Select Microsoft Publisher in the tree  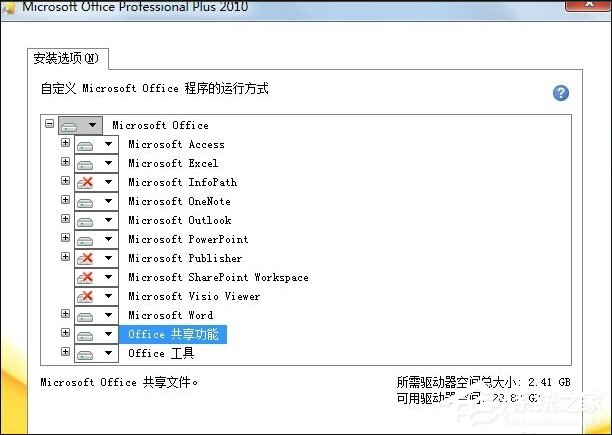click(185, 258)
